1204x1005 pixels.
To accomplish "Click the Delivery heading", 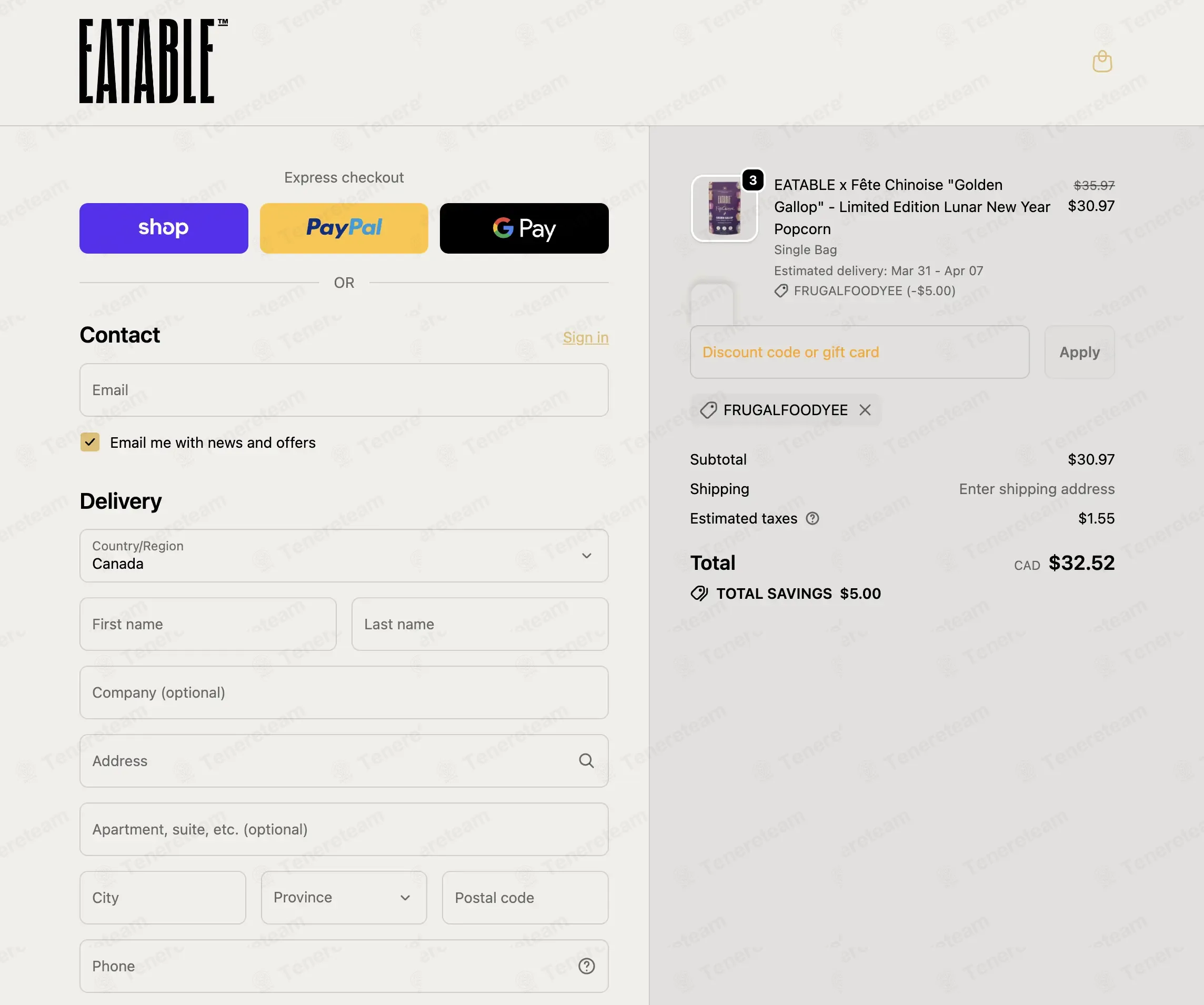I will (x=121, y=501).
